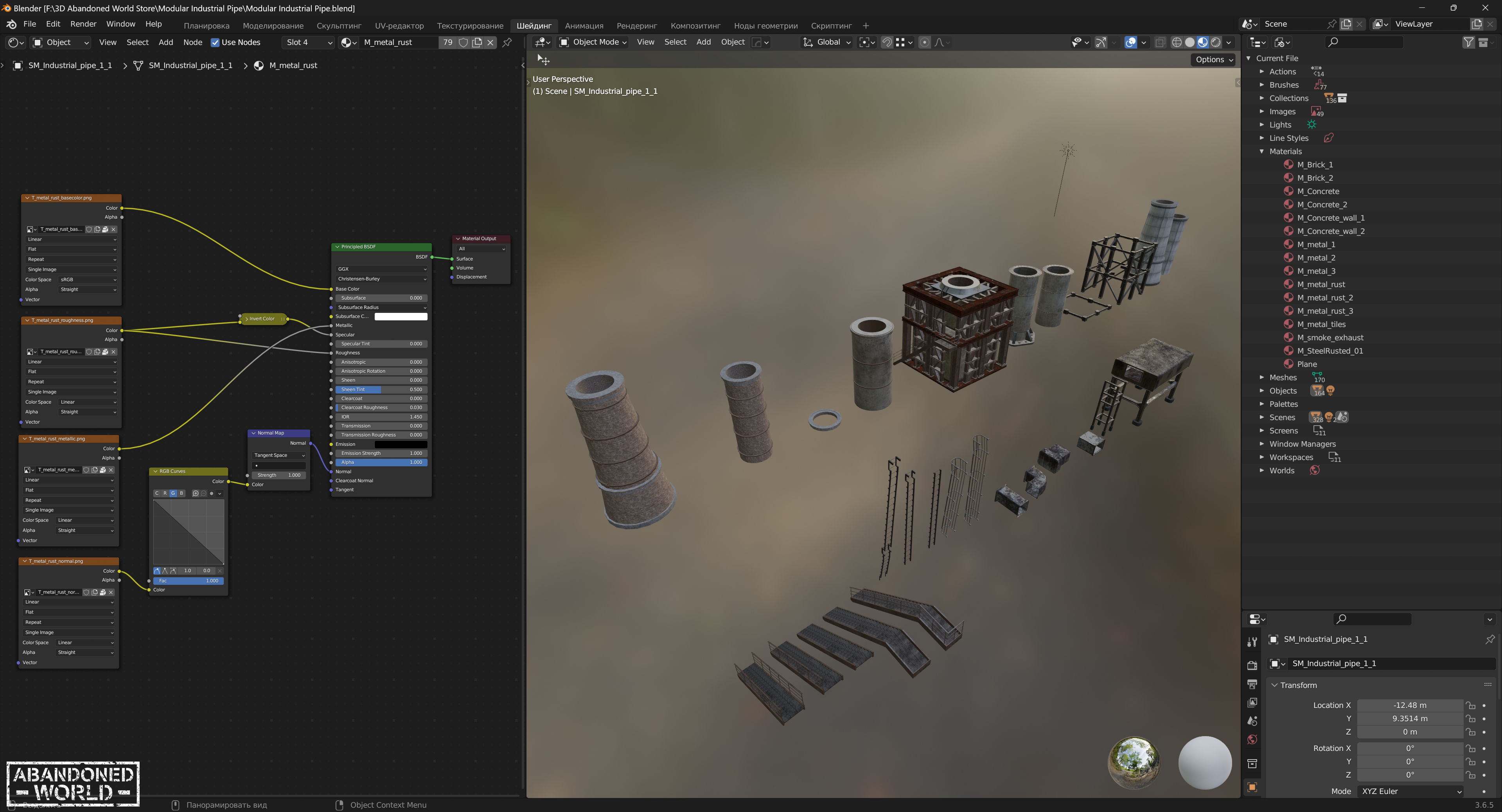The height and width of the screenshot is (812, 1502).
Task: Collapse the Invert Color node
Action: coord(247,319)
